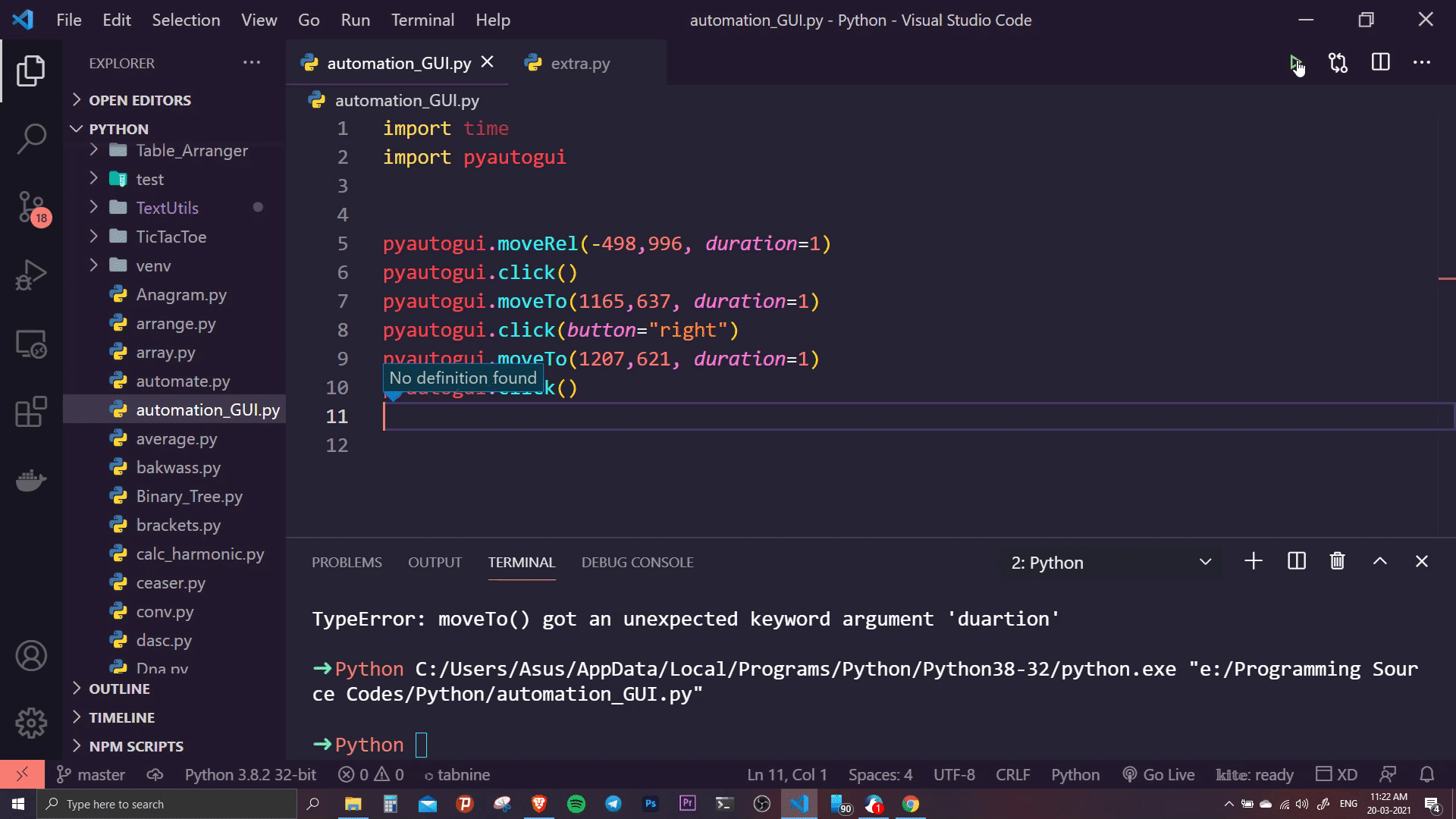This screenshot has width=1456, height=819.
Task: Run the Python file automation_GUI.py
Action: click(1296, 63)
